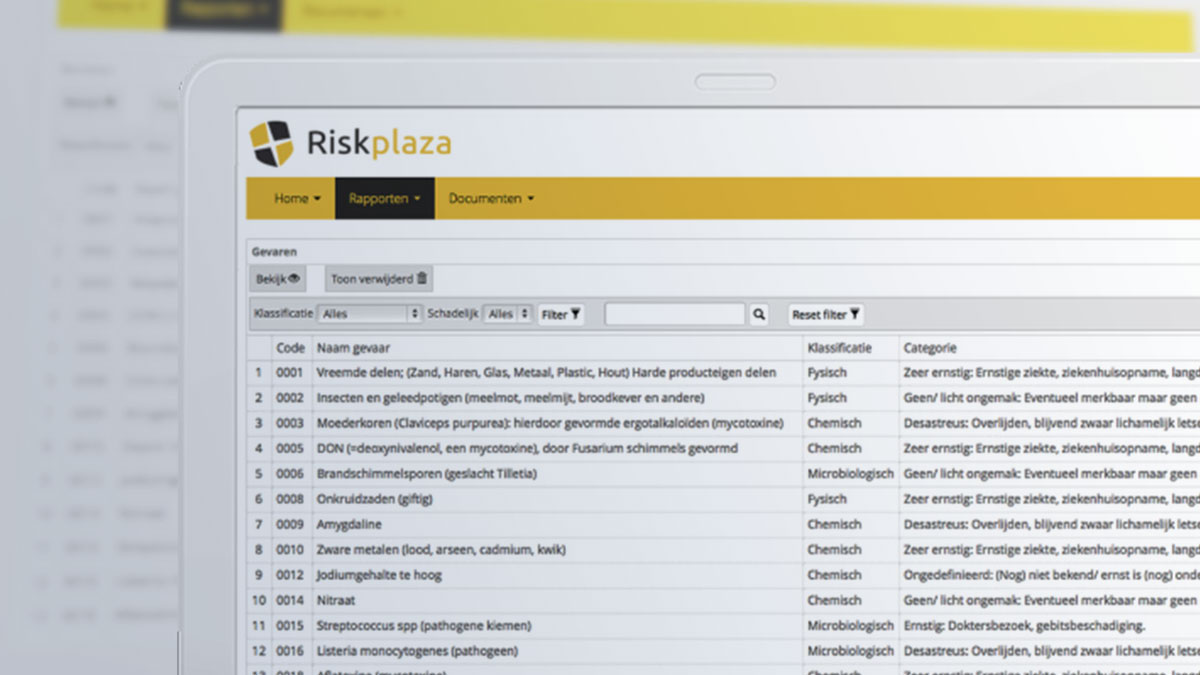Select the Listeria monocytogenes row
Viewport: 1200px width, 675px height.
coord(420,650)
